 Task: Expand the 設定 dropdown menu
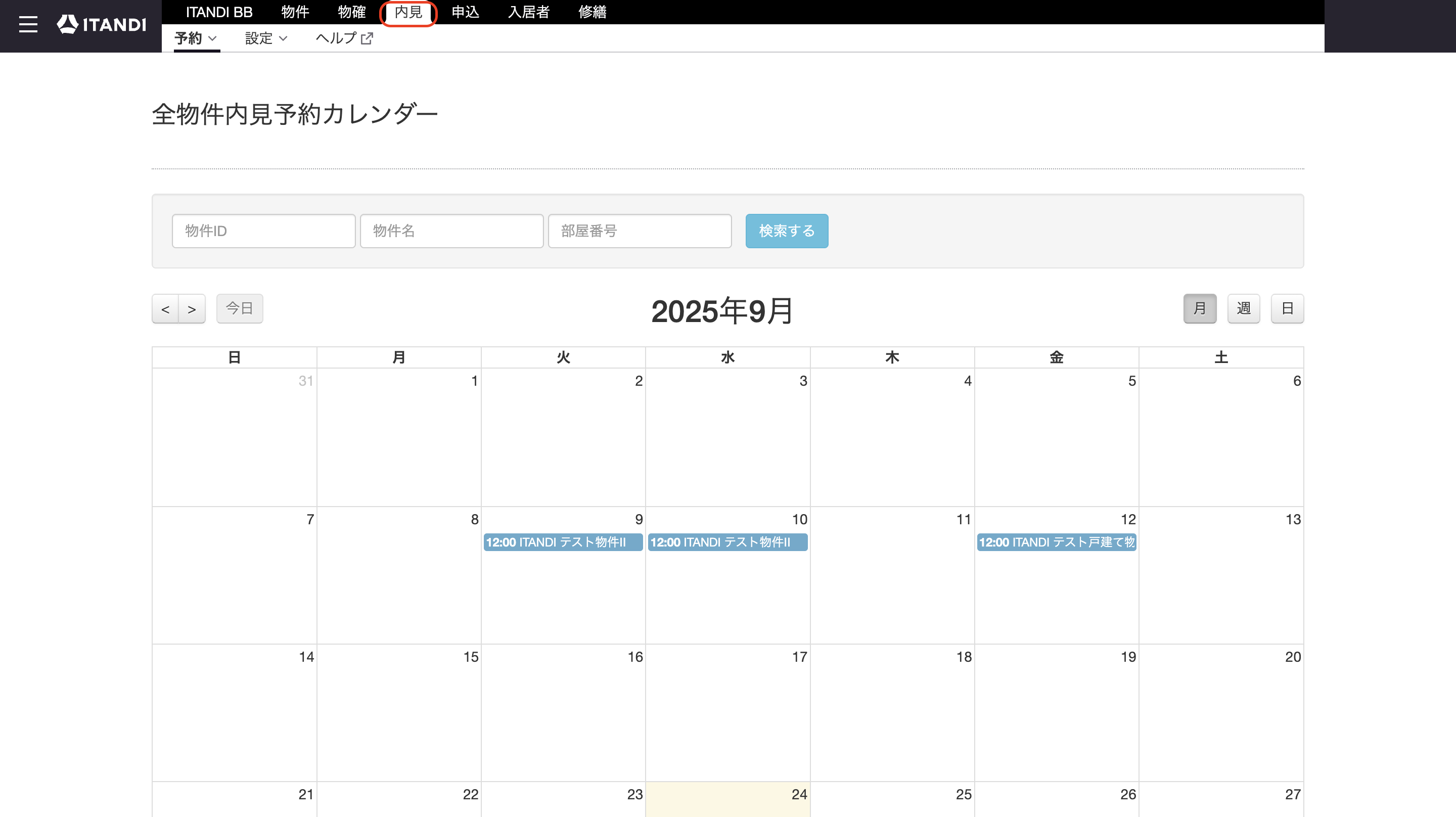[266, 38]
